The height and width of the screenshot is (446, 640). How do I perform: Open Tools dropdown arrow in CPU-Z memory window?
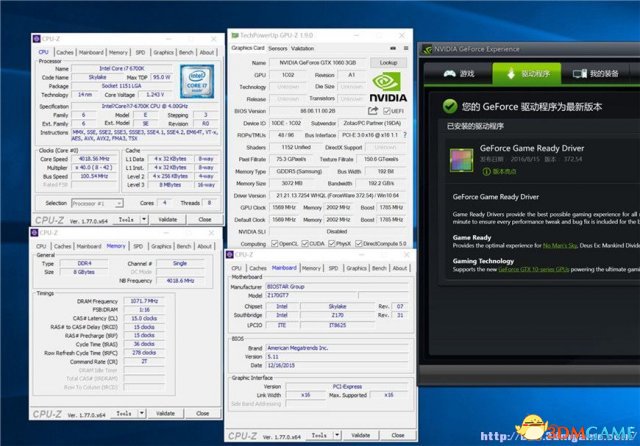pos(141,413)
